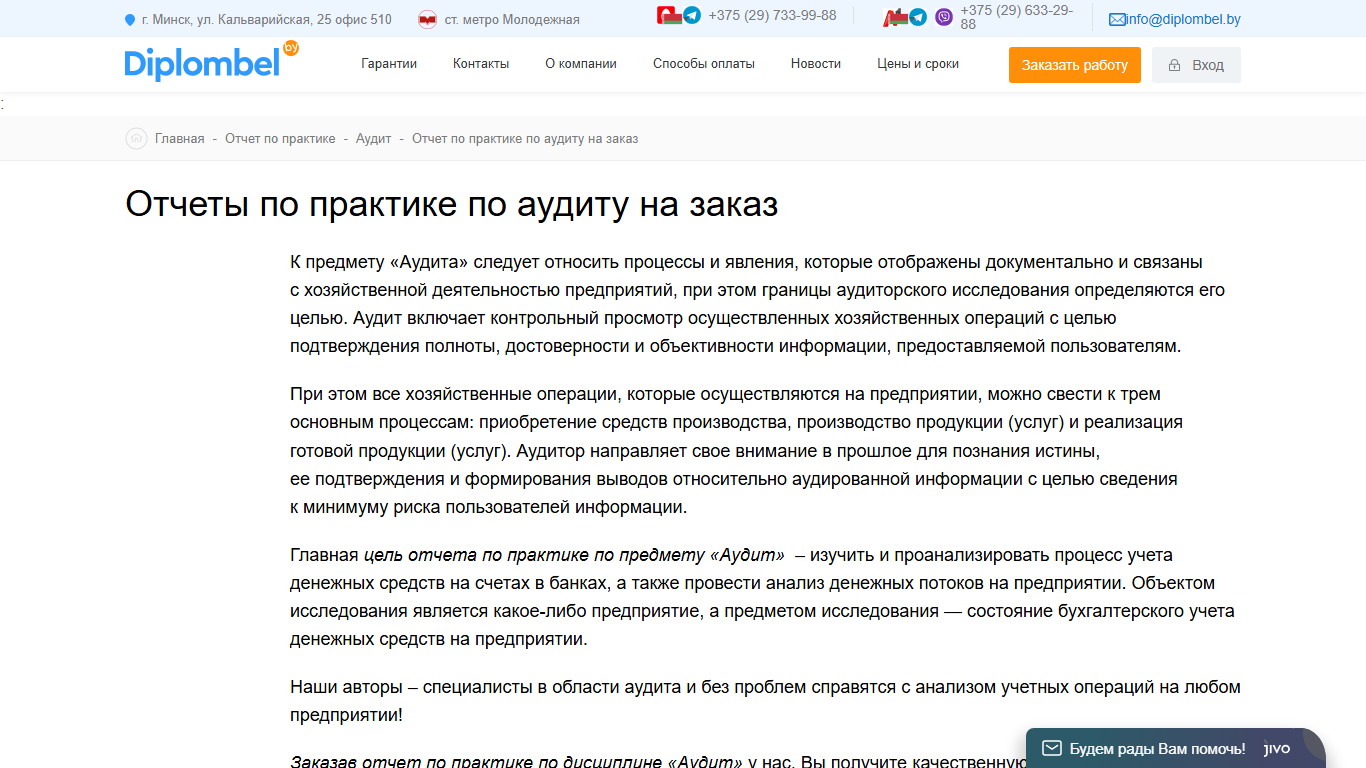Click the envelope icon in the Jivo chat widget
The image size is (1366, 768).
pyautogui.click(x=1052, y=748)
